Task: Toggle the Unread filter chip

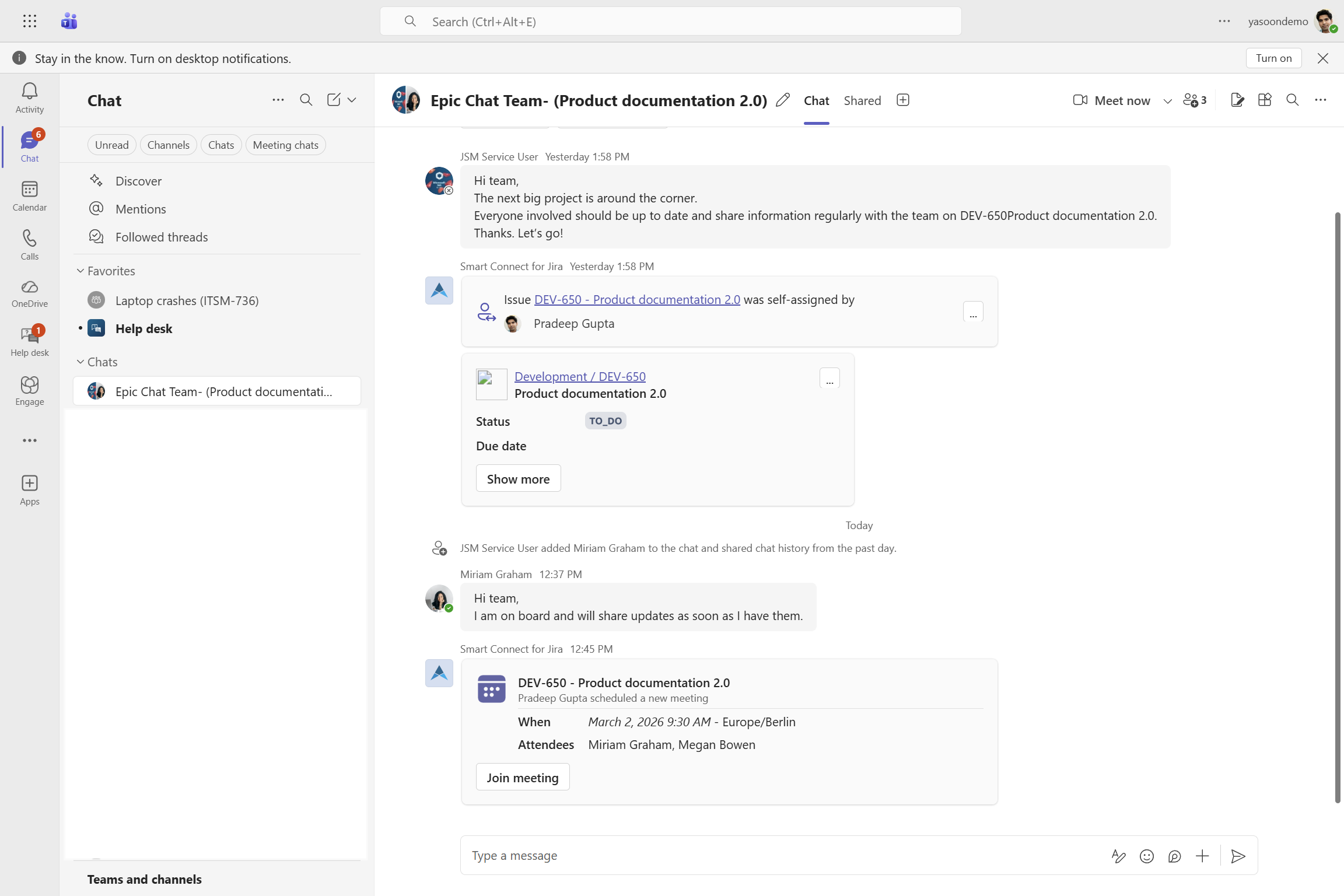Action: pyautogui.click(x=111, y=145)
